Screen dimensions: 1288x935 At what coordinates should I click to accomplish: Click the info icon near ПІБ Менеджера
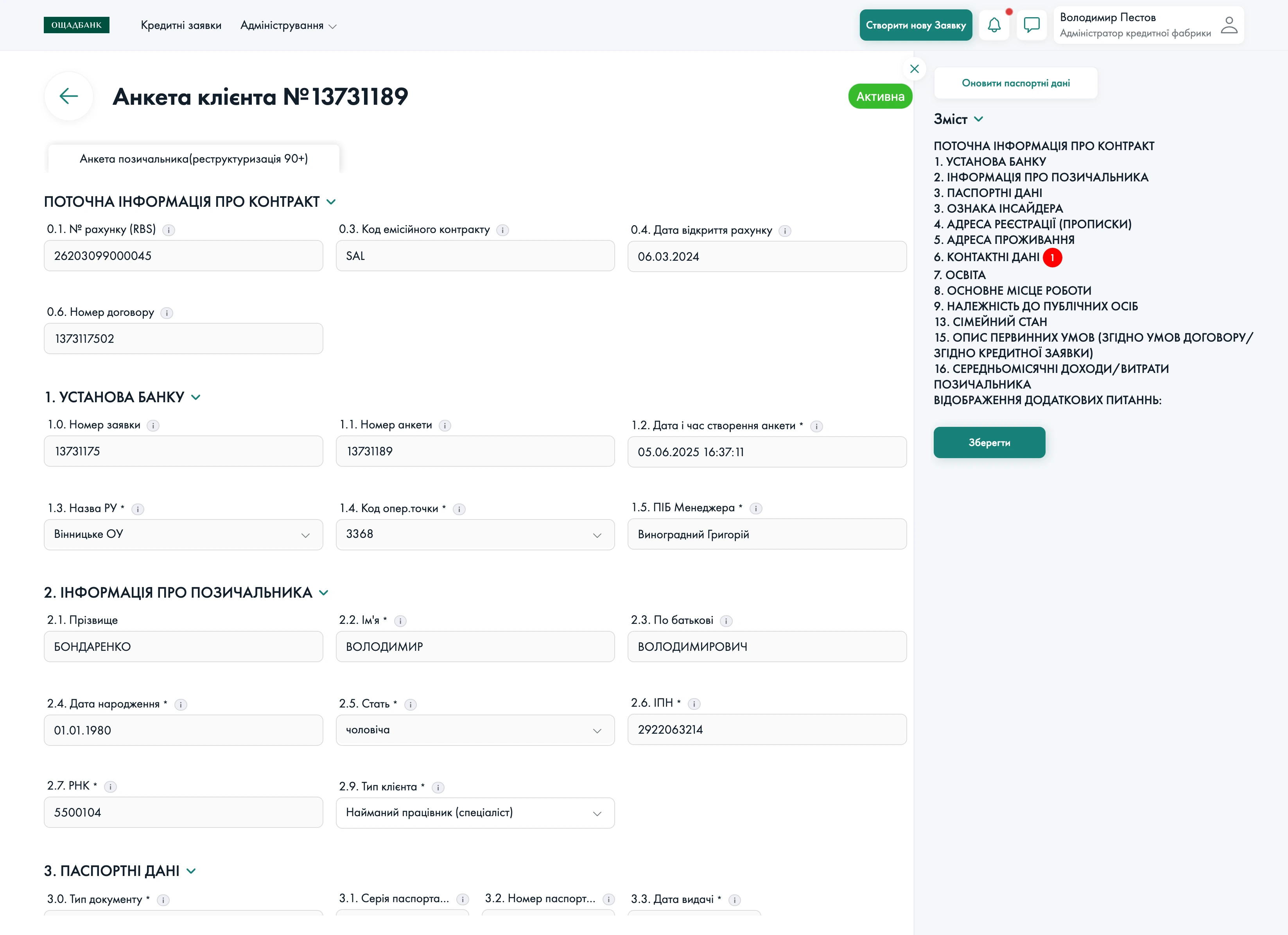click(x=756, y=509)
